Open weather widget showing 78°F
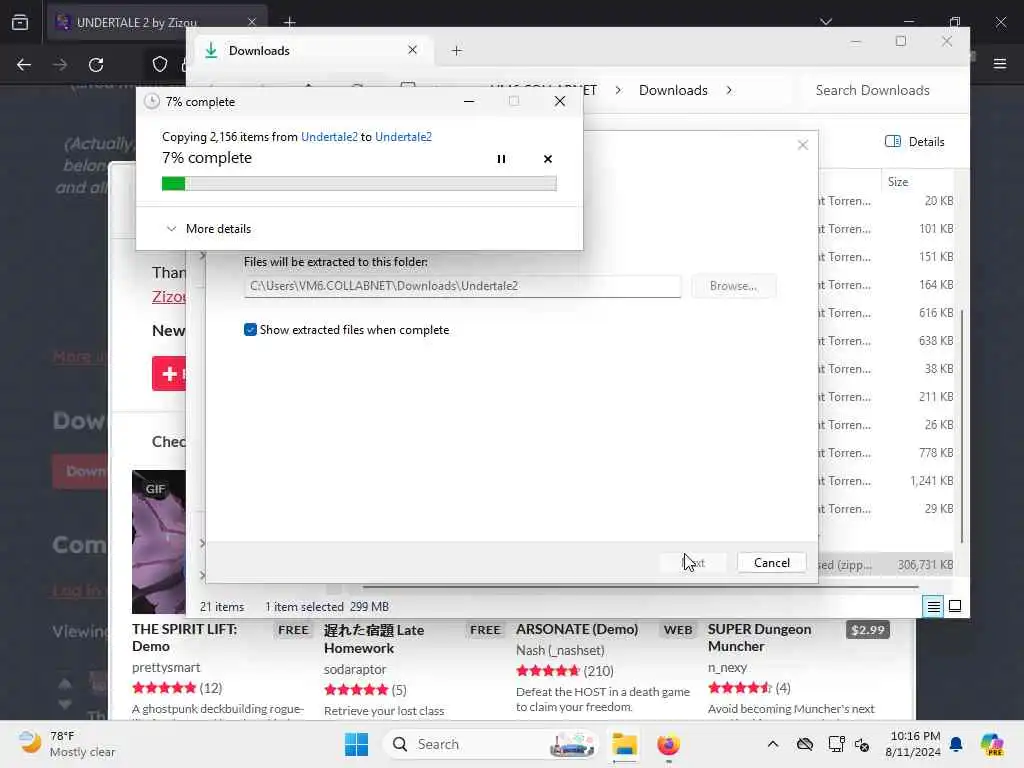Image resolution: width=1024 pixels, height=768 pixels. click(66, 744)
